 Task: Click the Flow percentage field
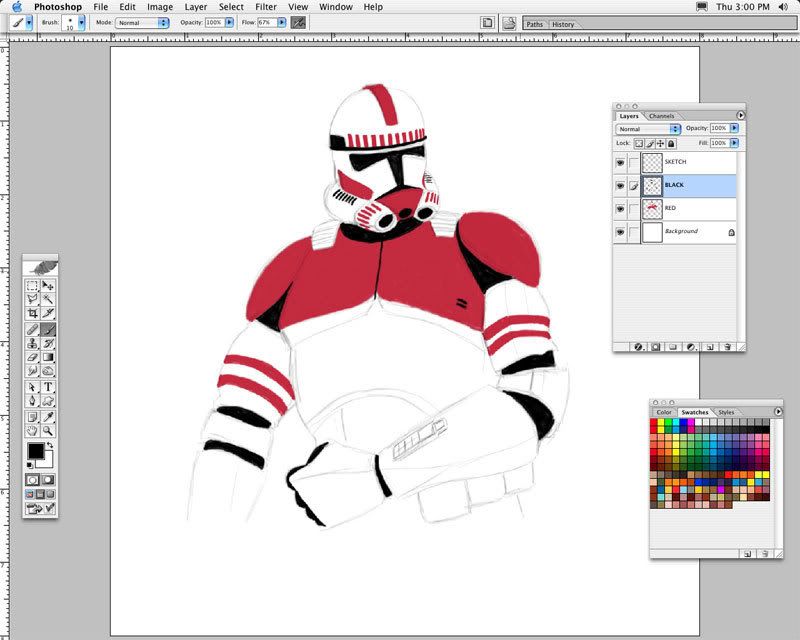tap(267, 22)
